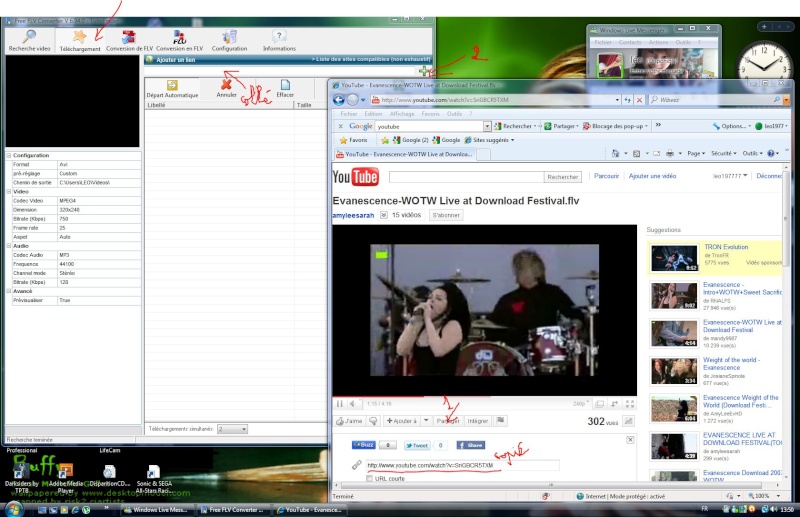Open the TRON Evolution suggestion thumbnail

(674, 258)
